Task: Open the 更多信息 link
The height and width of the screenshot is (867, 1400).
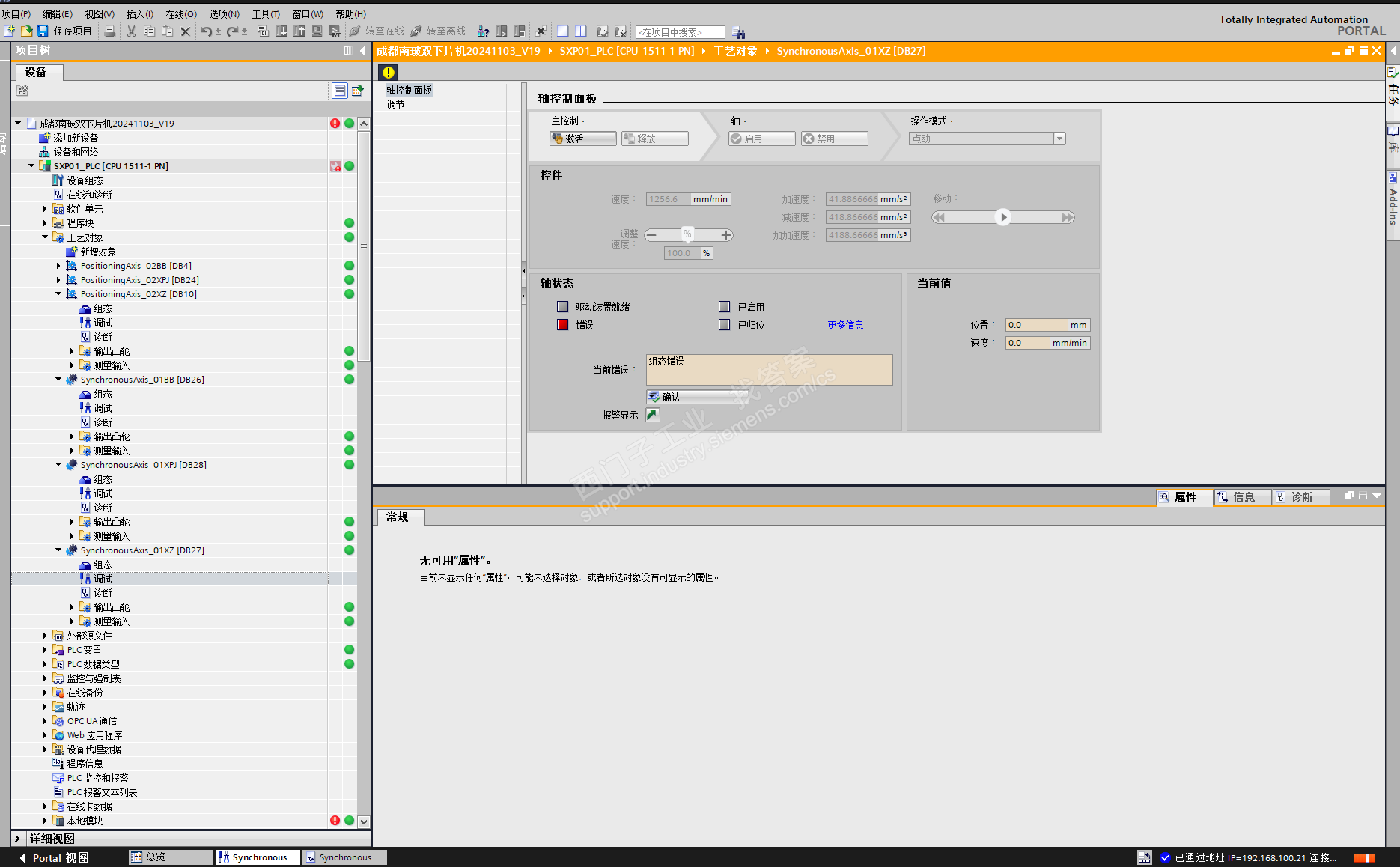Action: tap(845, 325)
